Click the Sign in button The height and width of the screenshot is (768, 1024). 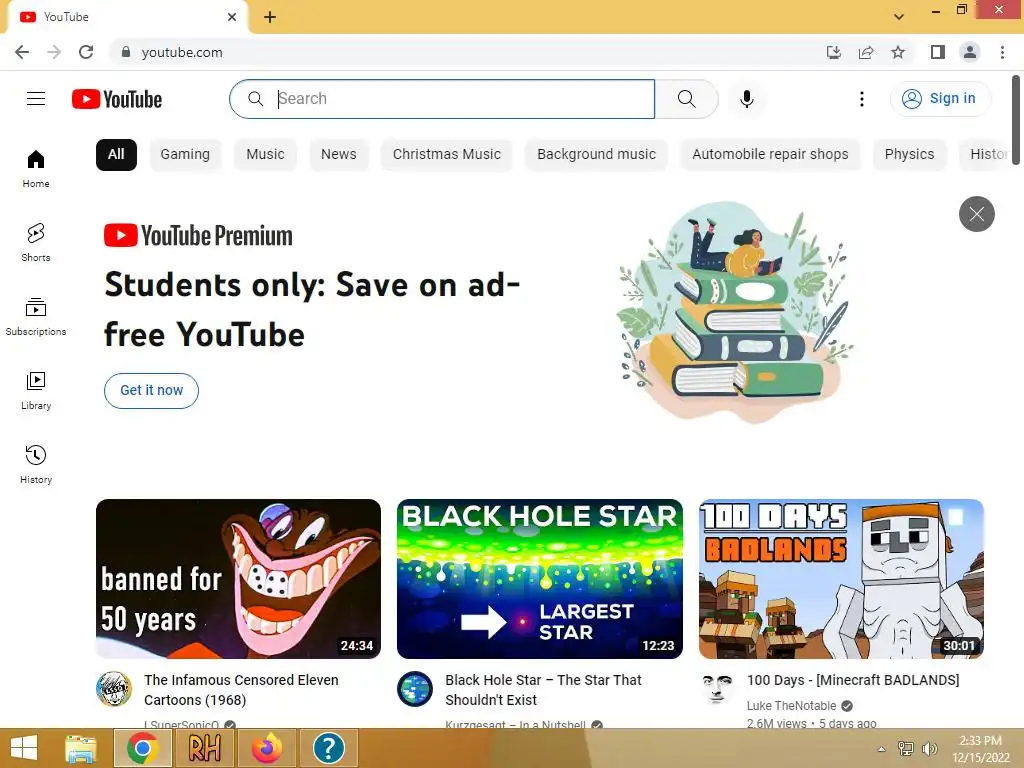tap(940, 99)
